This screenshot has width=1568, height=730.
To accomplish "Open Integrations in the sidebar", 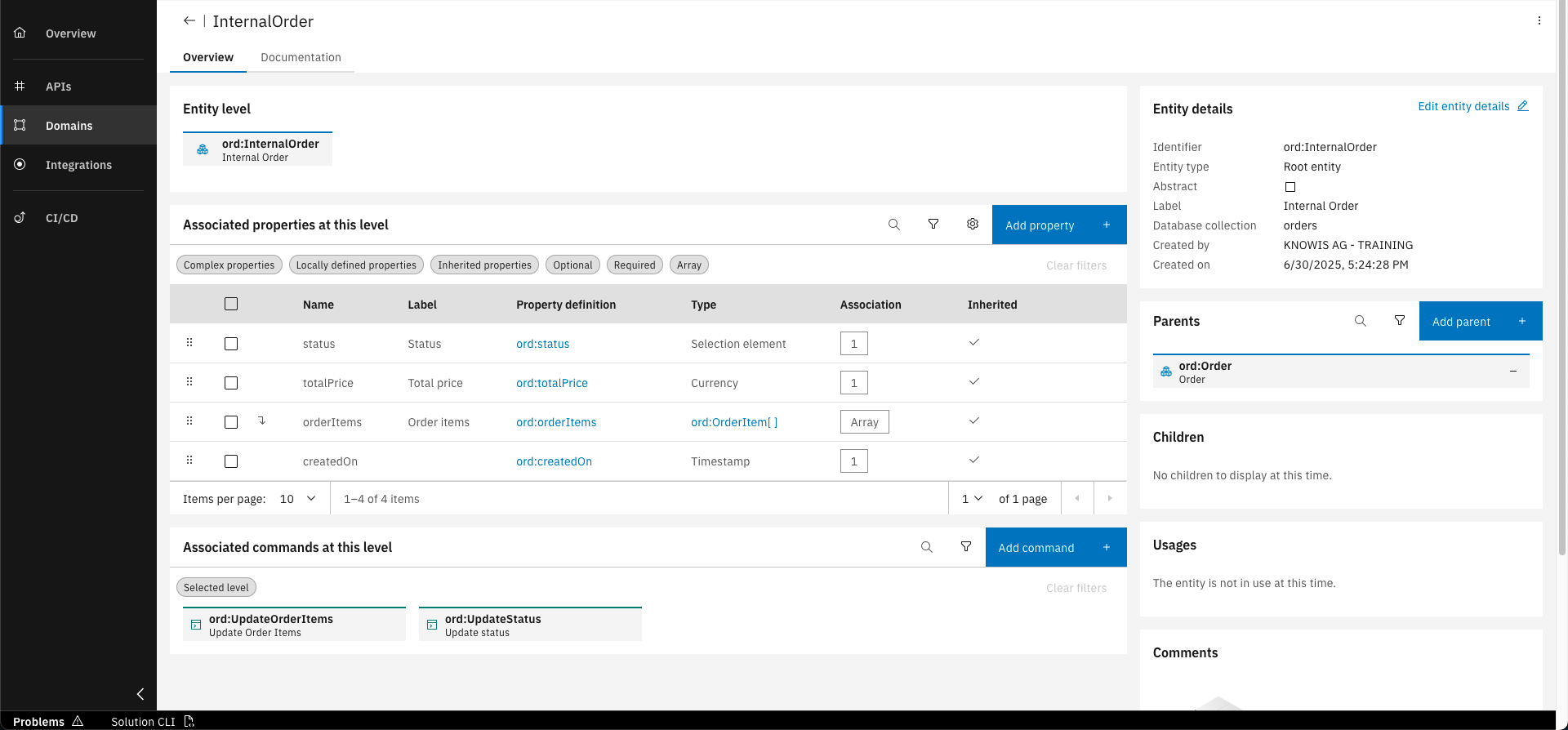I will [78, 165].
